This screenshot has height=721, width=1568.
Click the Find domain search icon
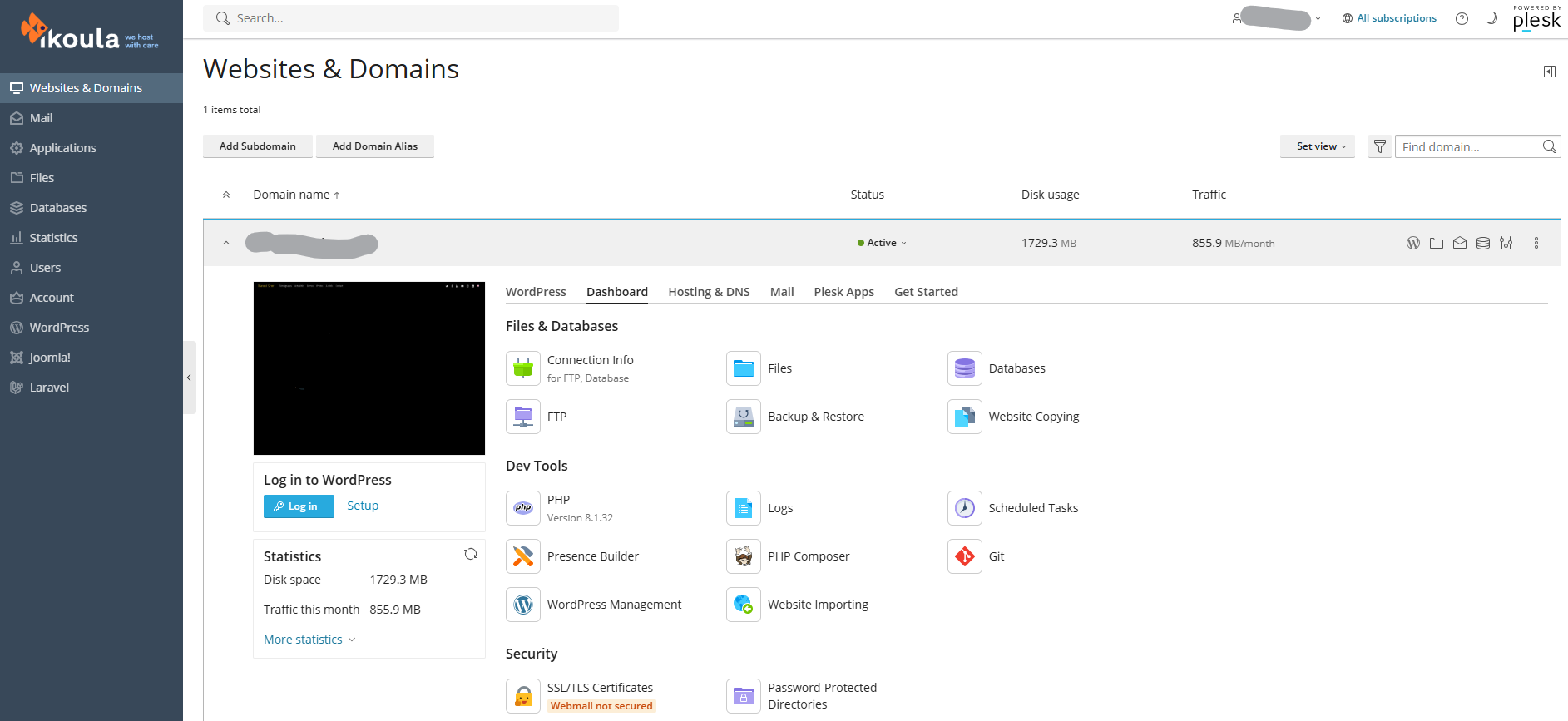tap(1550, 146)
